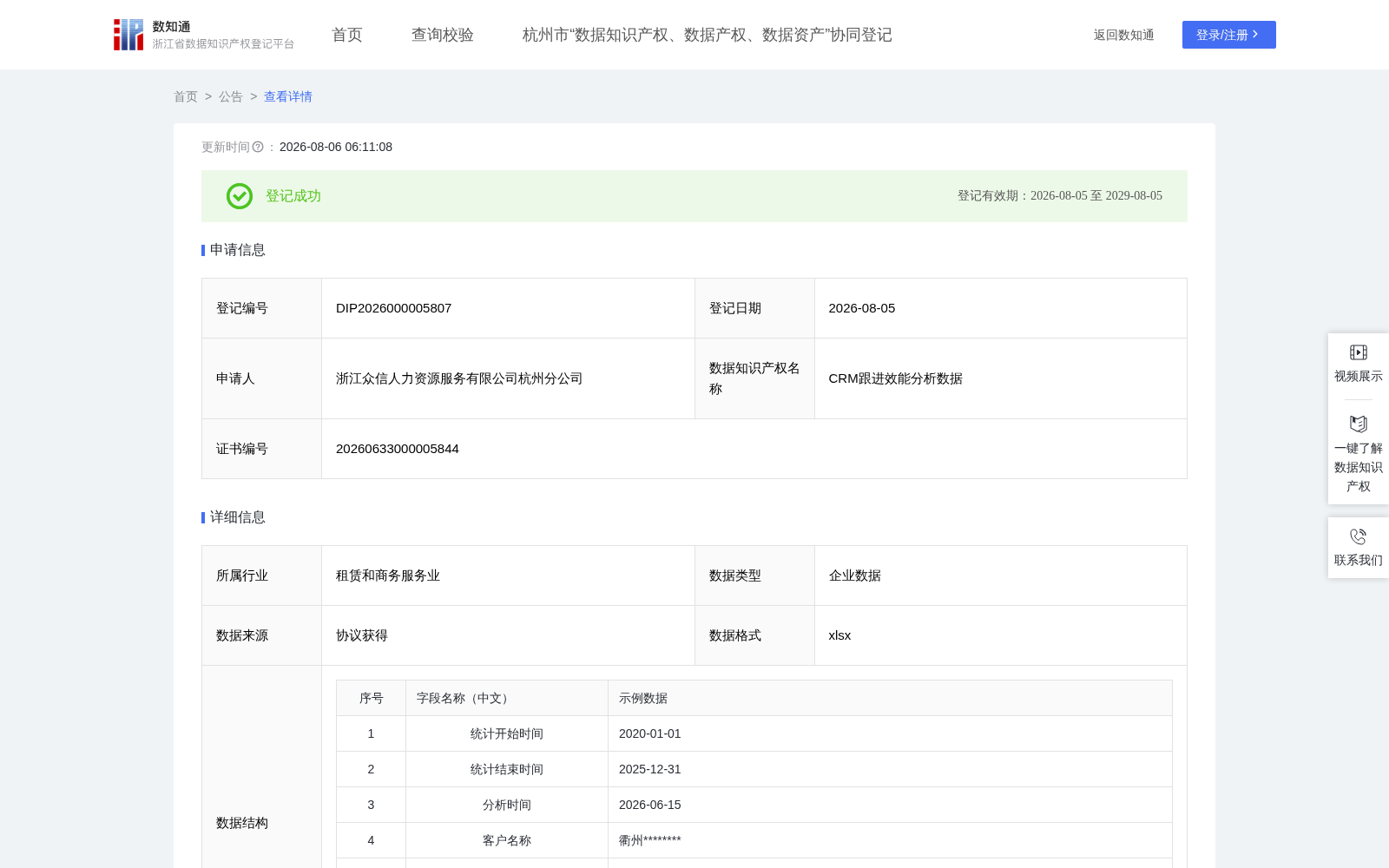The width and height of the screenshot is (1389, 868).
Task: Click the sample value 衢州********
Action: pos(650,840)
